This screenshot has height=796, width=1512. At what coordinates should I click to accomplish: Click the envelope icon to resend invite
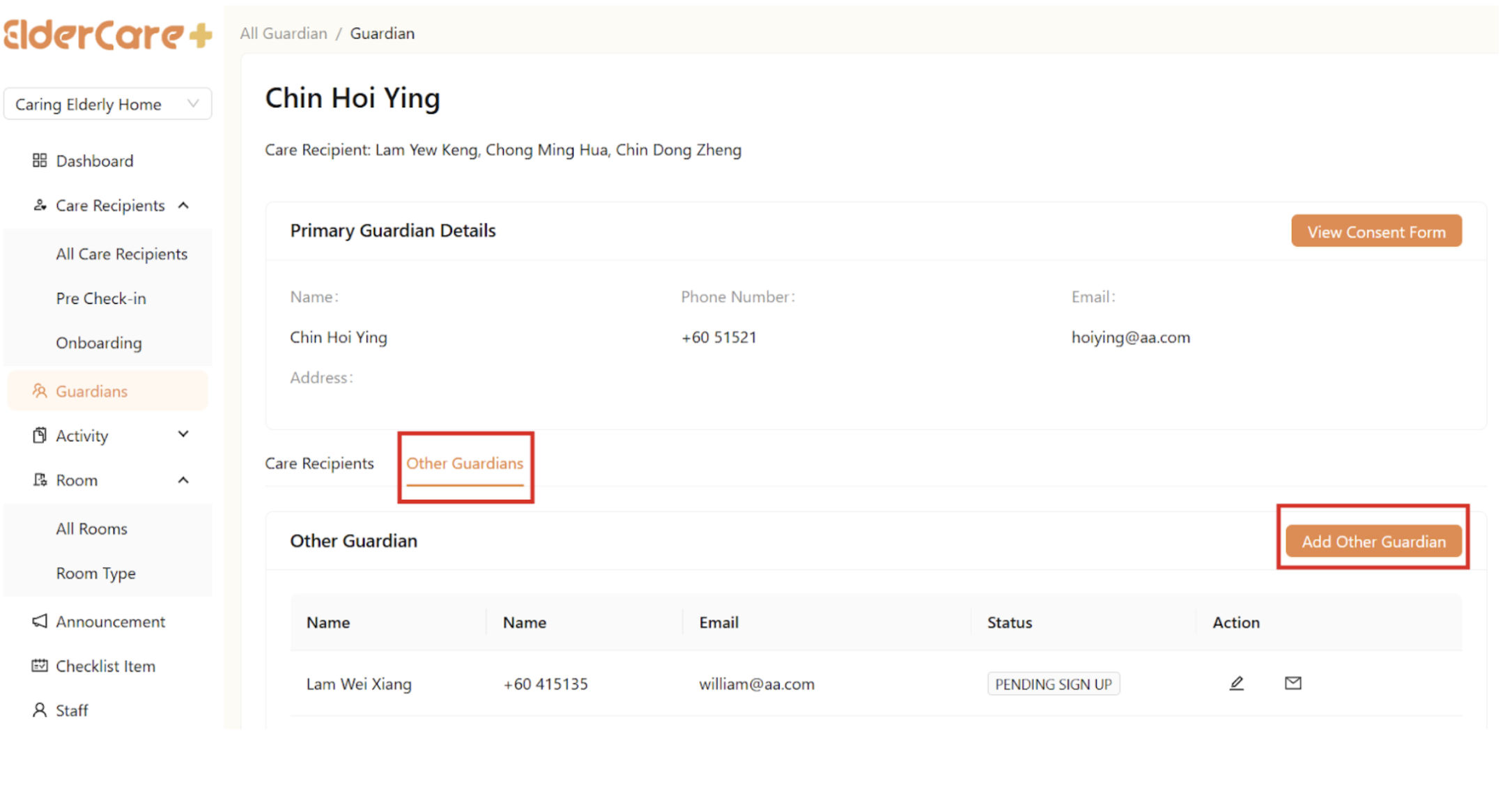click(1293, 683)
